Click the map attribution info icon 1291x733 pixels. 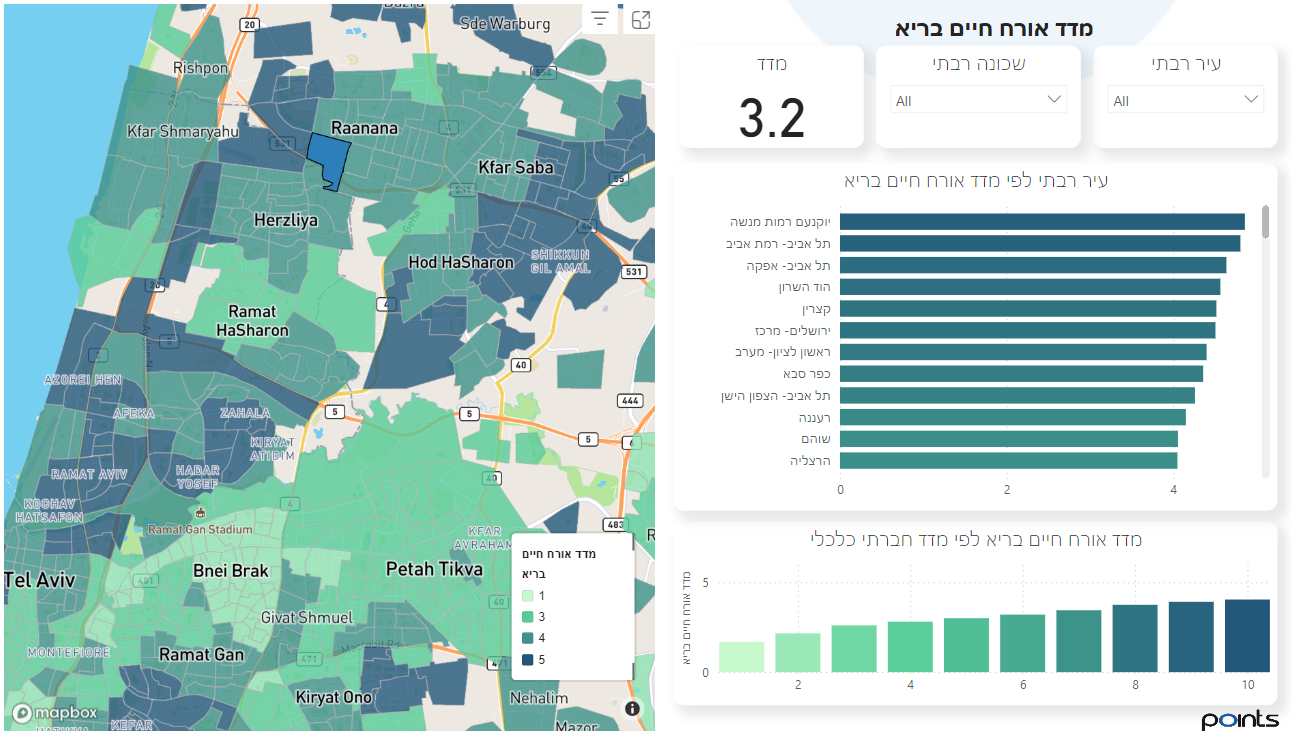(632, 708)
